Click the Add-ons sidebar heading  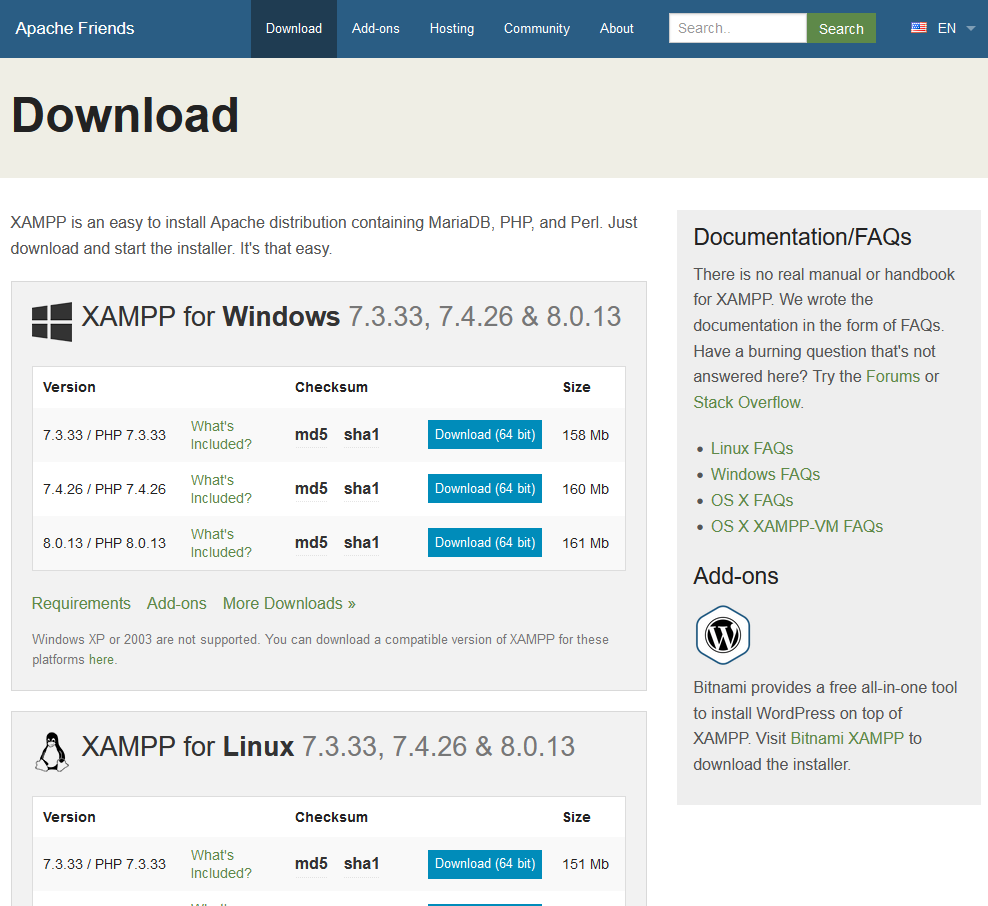coord(735,576)
